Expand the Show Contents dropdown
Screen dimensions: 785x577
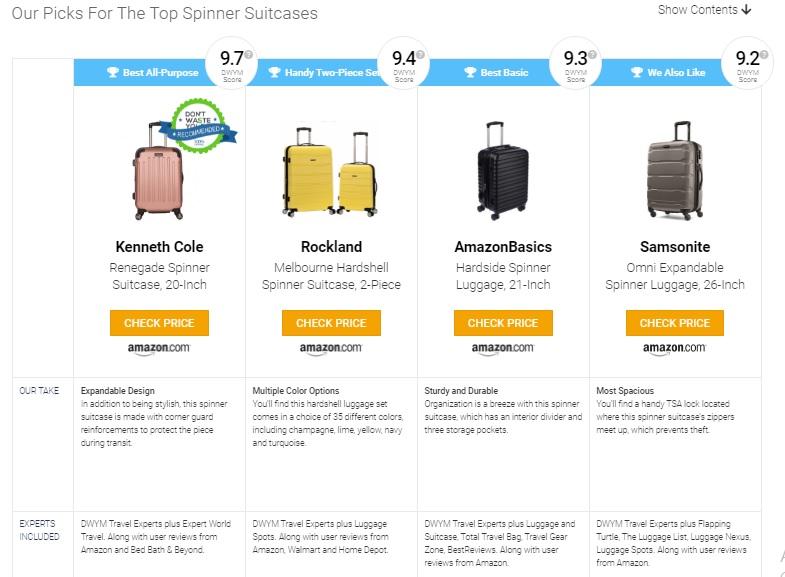tap(704, 10)
